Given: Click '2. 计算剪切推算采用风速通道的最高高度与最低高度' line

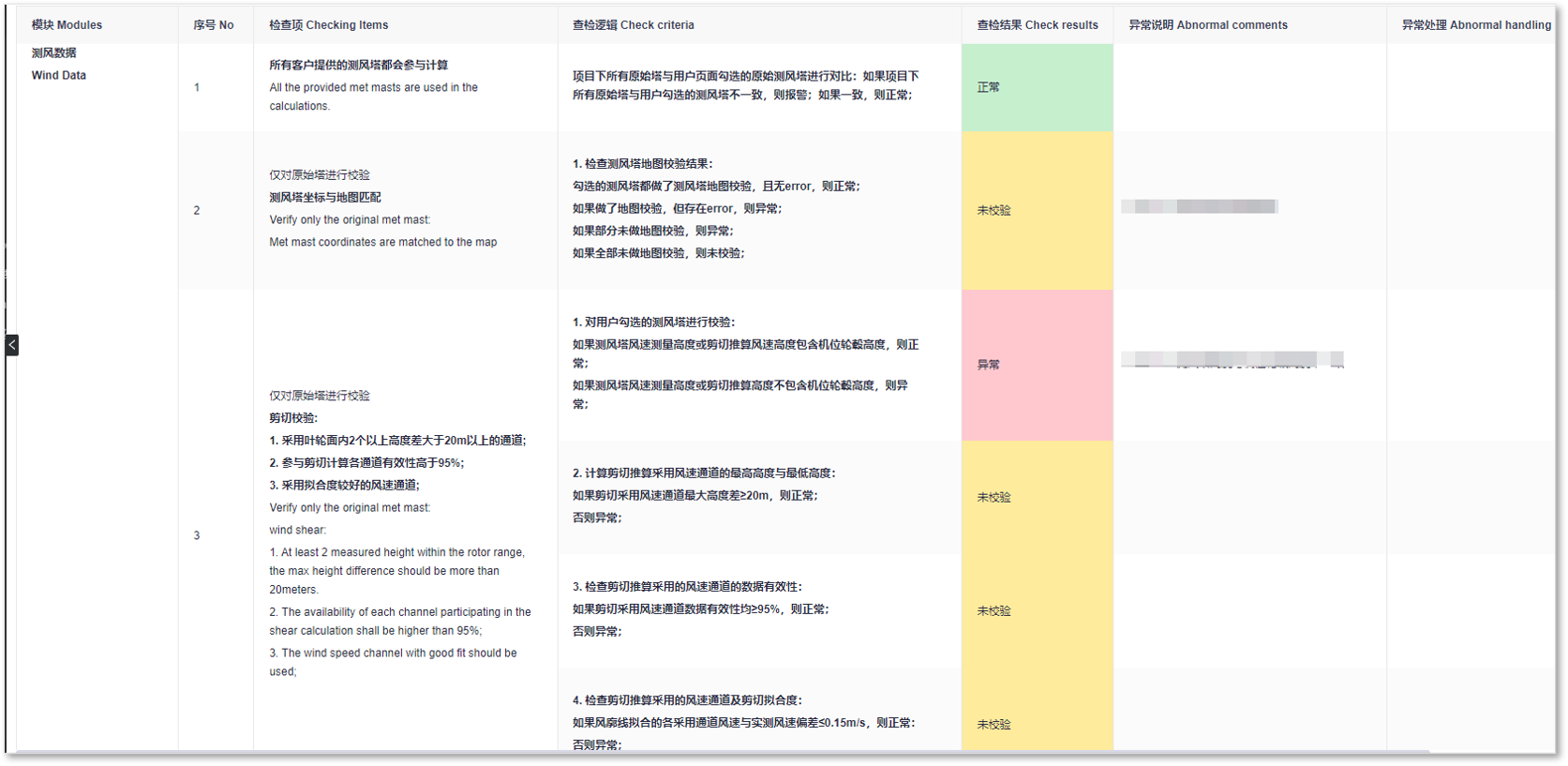Looking at the screenshot, I should coord(704,473).
